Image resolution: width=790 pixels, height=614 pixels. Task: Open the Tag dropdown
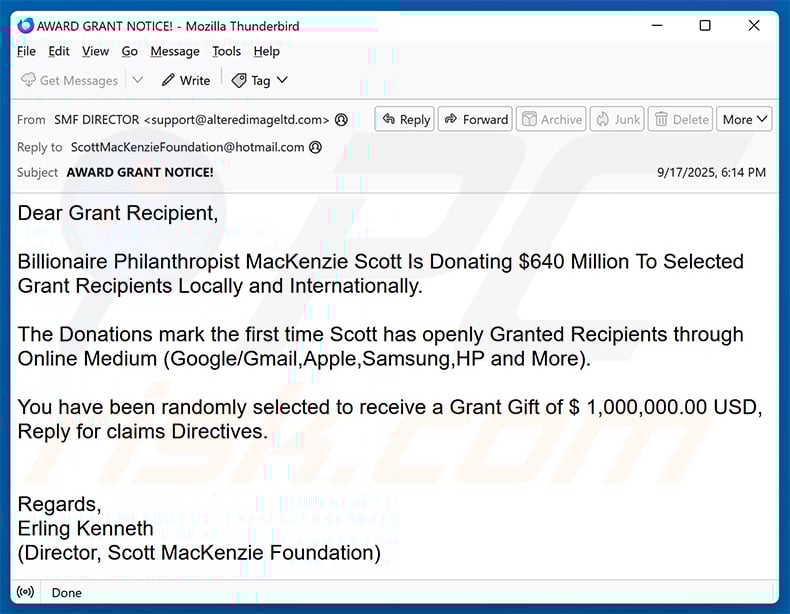click(259, 80)
